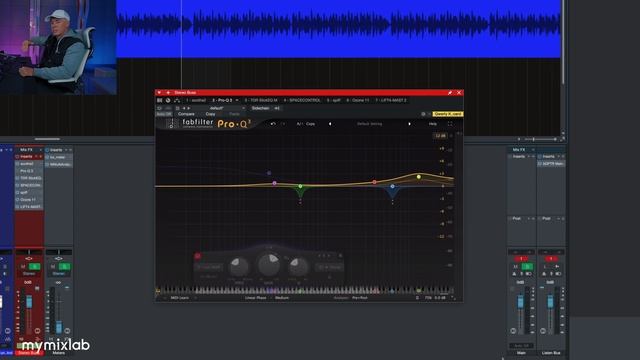640x360 pixels.
Task: Open the Medium phase resolution menu
Action: click(282, 298)
